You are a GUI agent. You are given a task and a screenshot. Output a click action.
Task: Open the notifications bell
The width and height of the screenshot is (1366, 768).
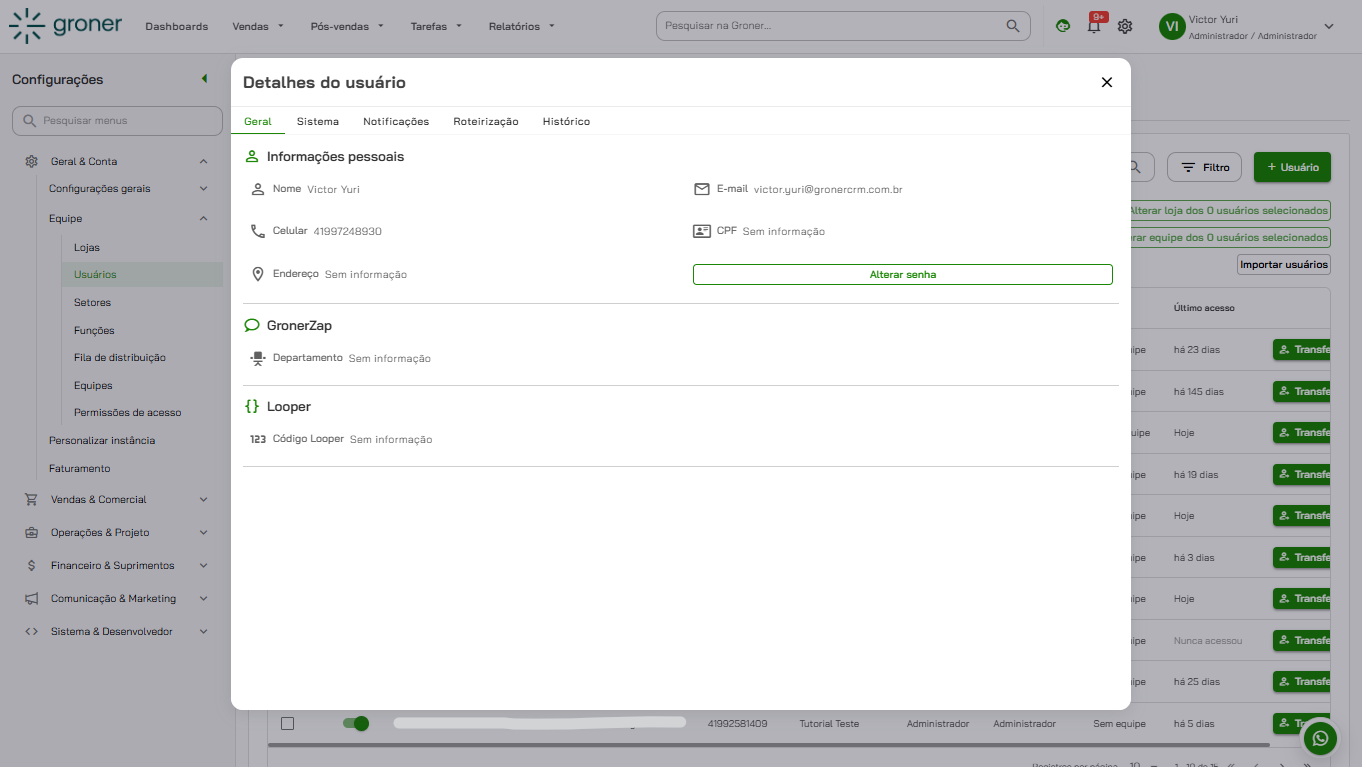[x=1094, y=26]
